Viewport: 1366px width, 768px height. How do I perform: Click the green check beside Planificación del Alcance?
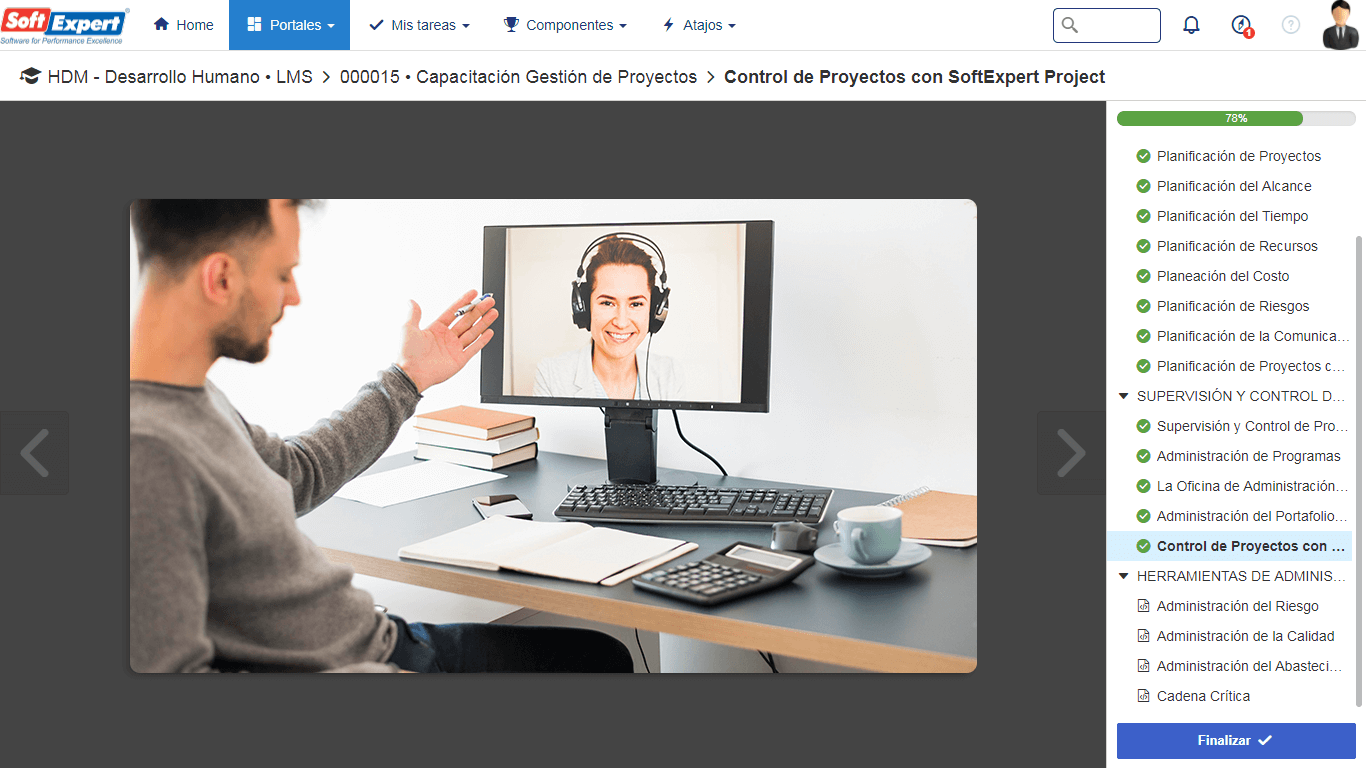1144,186
